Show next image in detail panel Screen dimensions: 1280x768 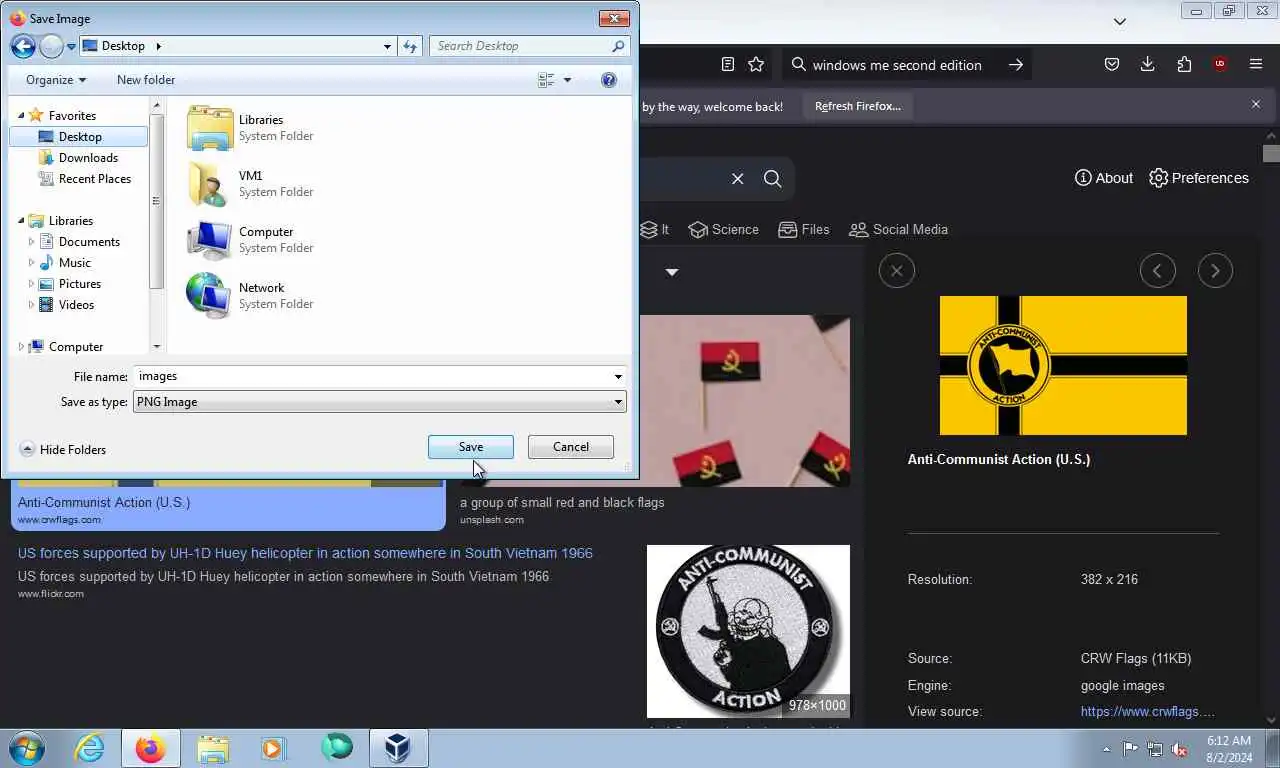1215,271
